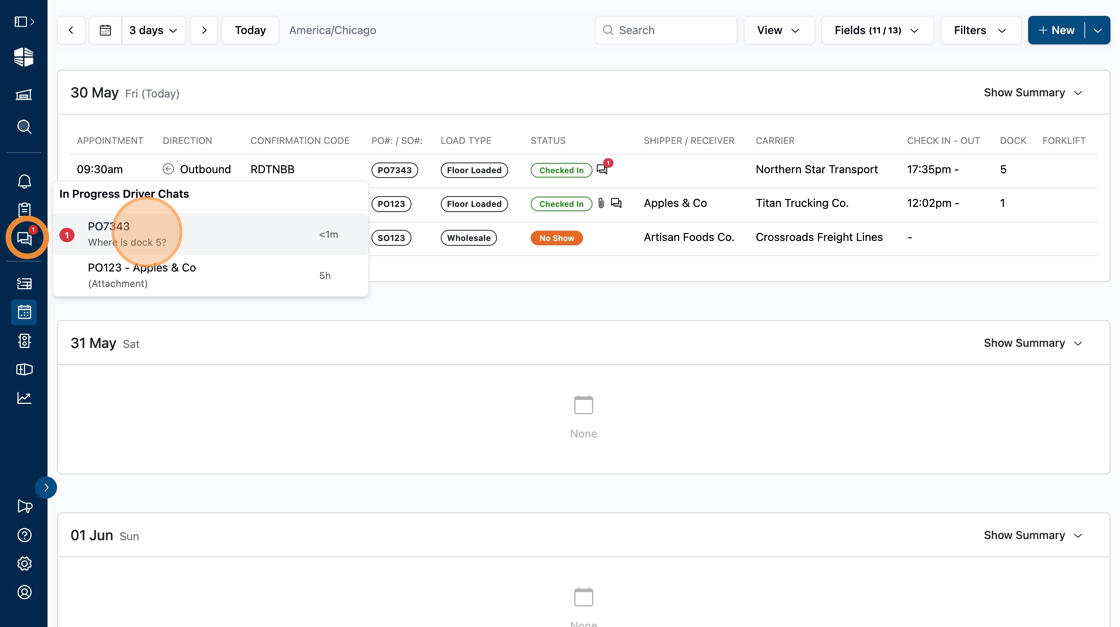Open the user profile icon
This screenshot has height=627, width=1120.
click(x=24, y=592)
